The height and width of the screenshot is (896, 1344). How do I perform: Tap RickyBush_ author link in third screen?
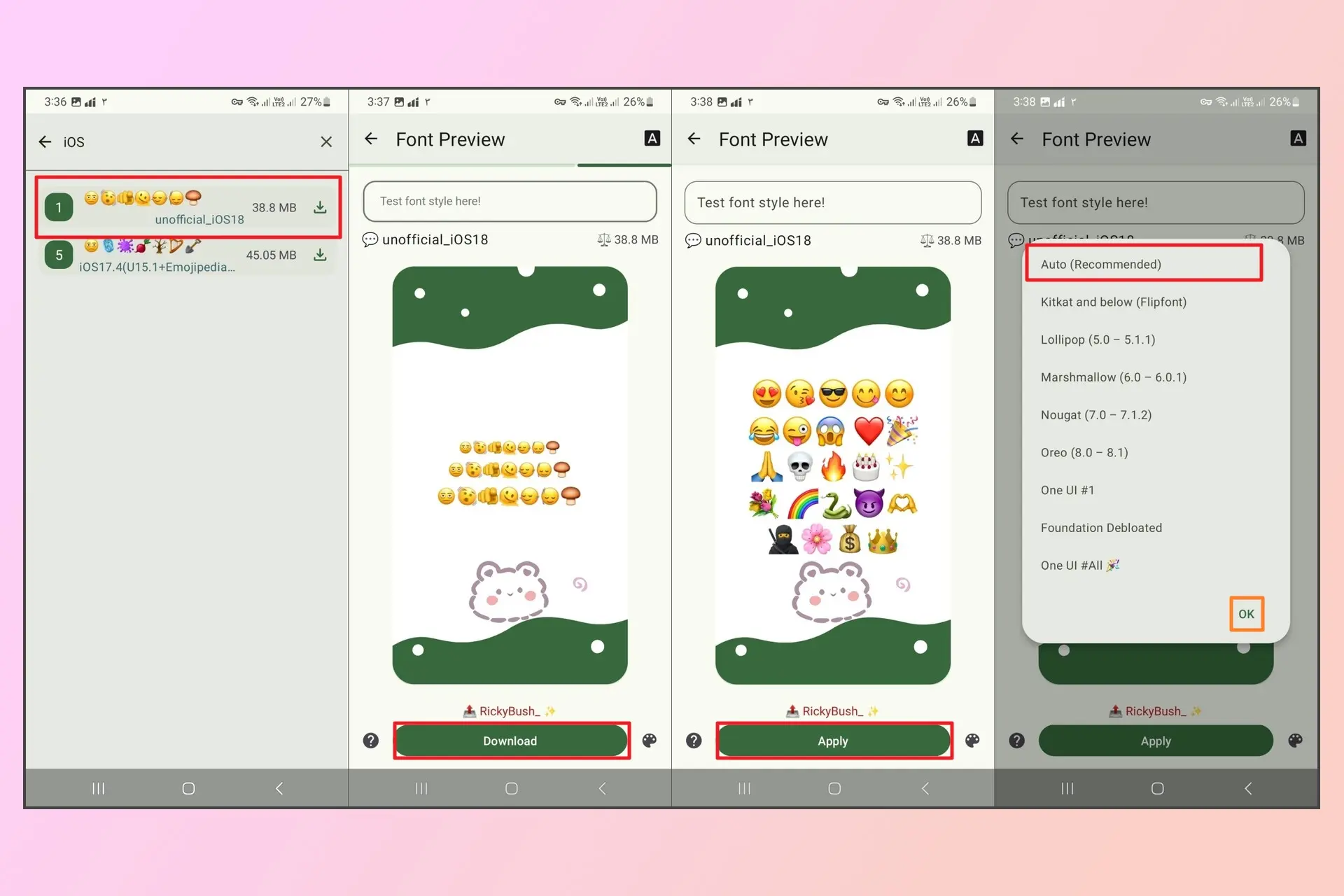point(833,711)
